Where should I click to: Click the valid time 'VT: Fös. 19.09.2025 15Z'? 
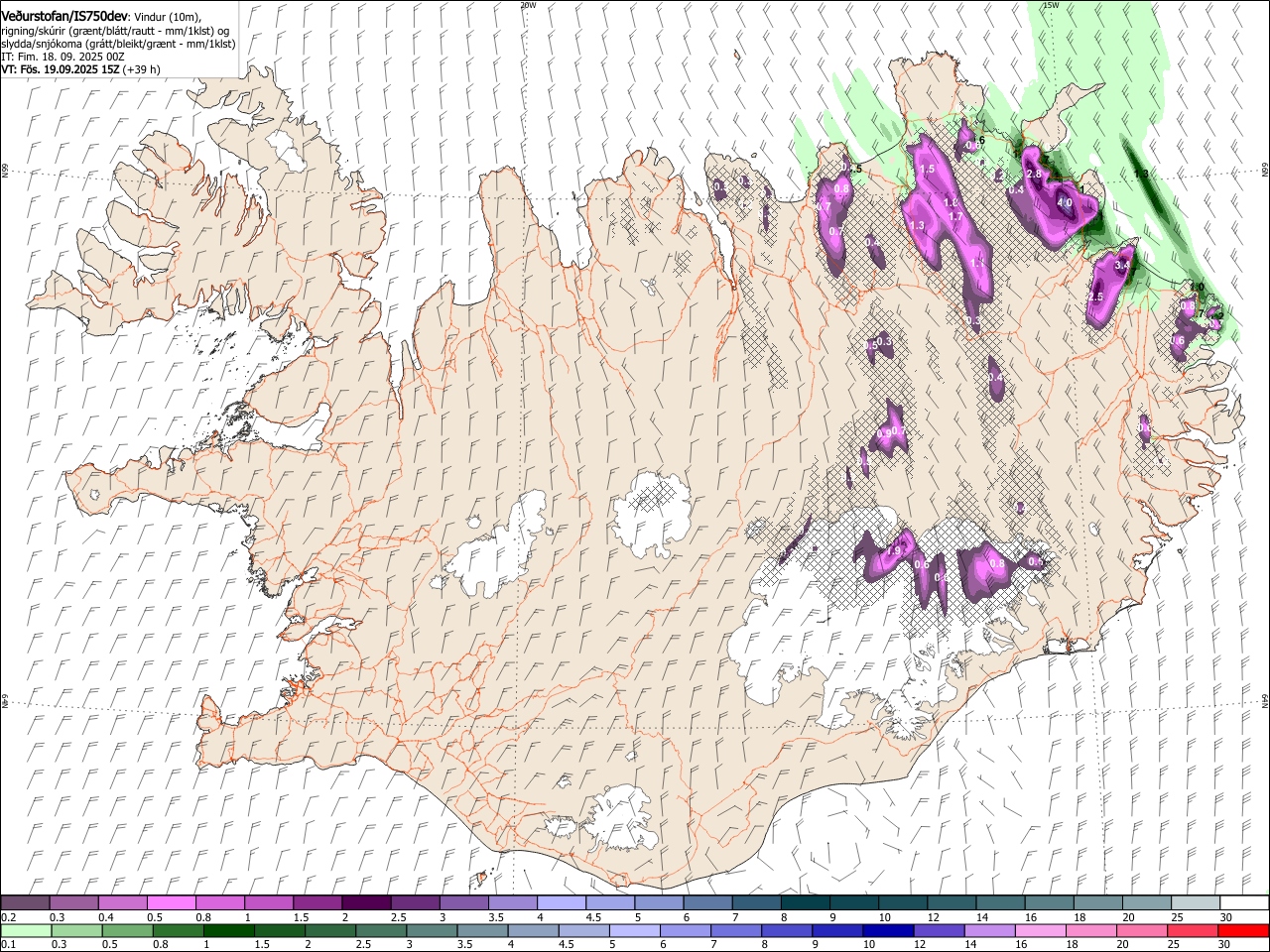(61, 70)
